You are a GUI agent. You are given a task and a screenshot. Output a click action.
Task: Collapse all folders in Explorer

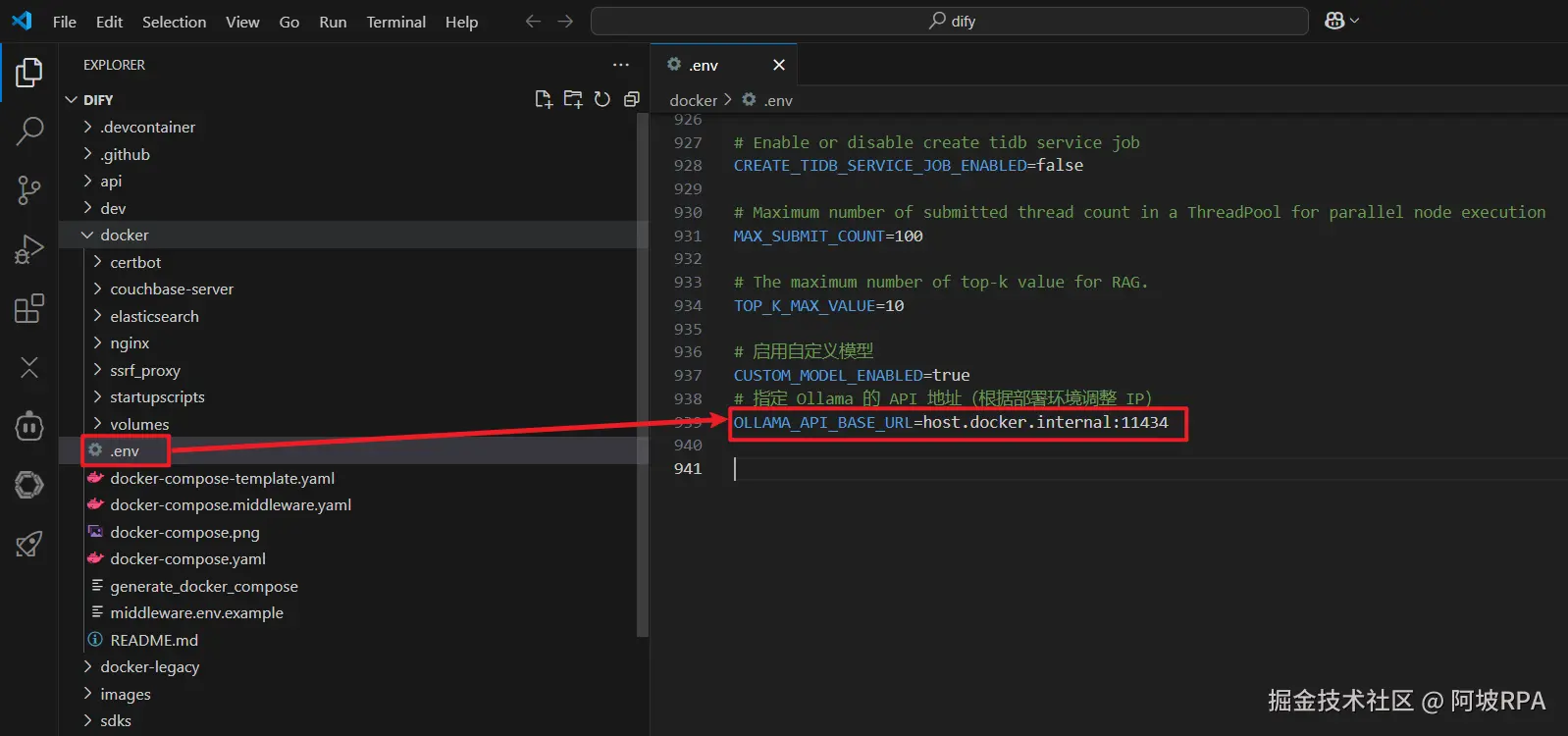point(632,99)
